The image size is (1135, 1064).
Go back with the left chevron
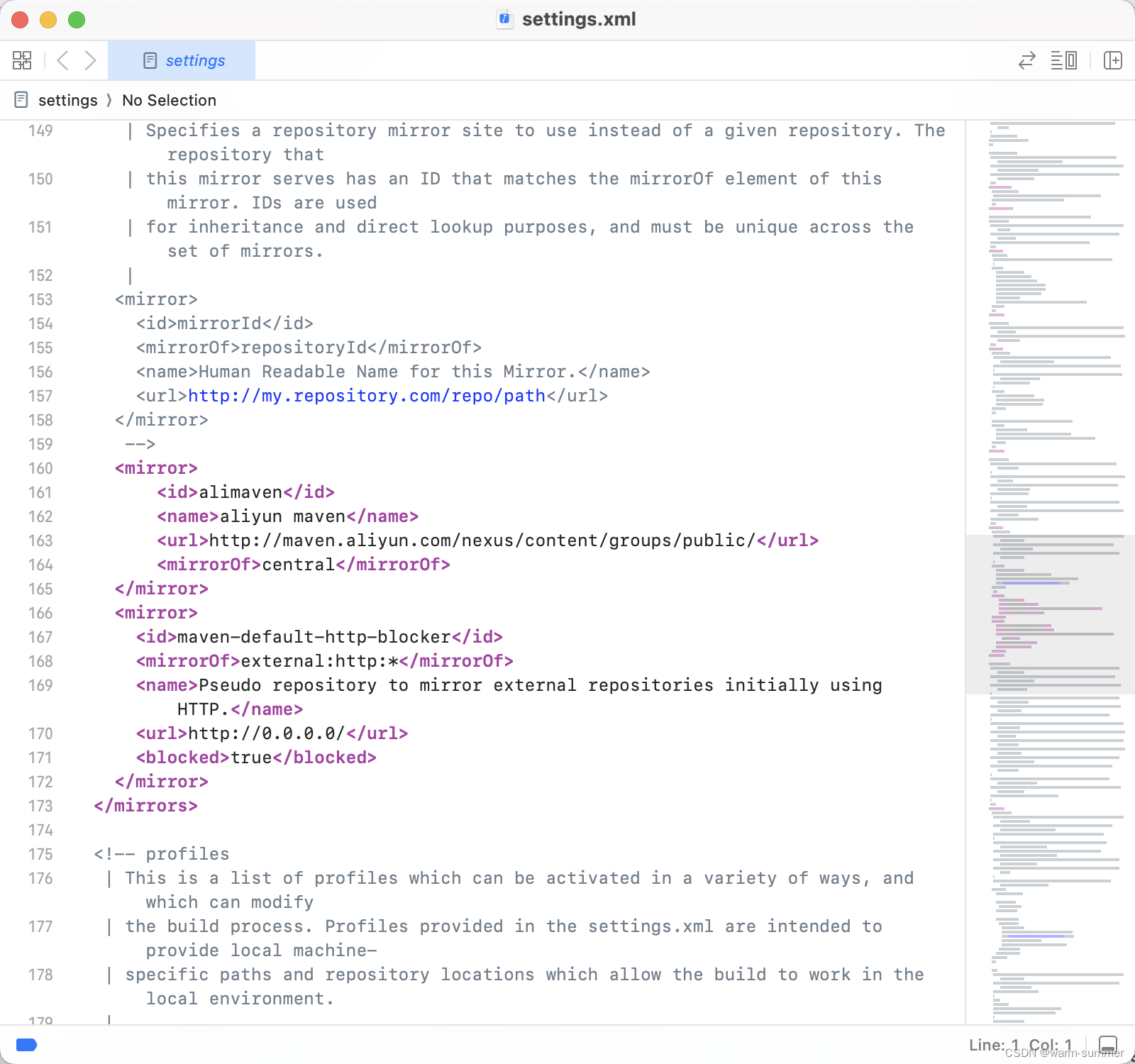(x=62, y=60)
